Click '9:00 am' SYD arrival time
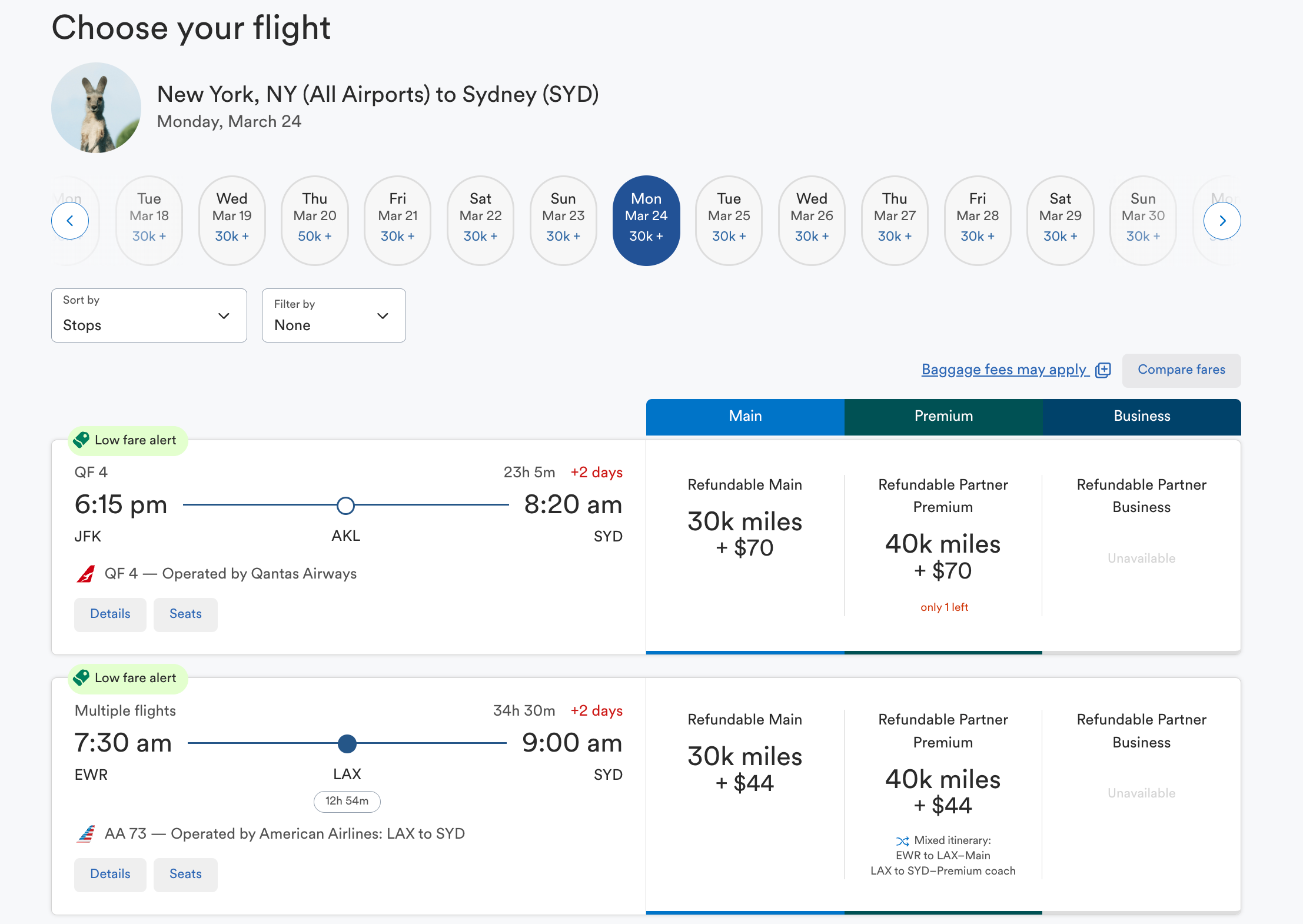1303x924 pixels. pos(572,743)
